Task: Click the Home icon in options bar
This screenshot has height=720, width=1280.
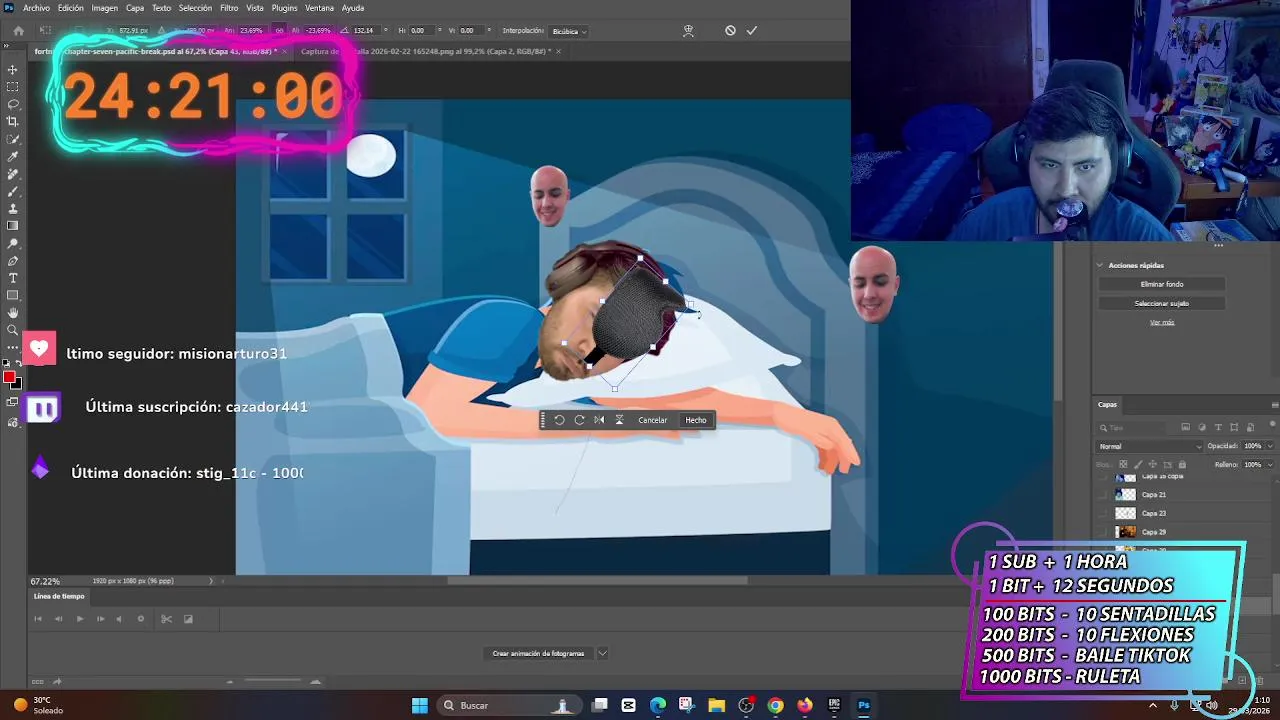Action: [x=18, y=31]
